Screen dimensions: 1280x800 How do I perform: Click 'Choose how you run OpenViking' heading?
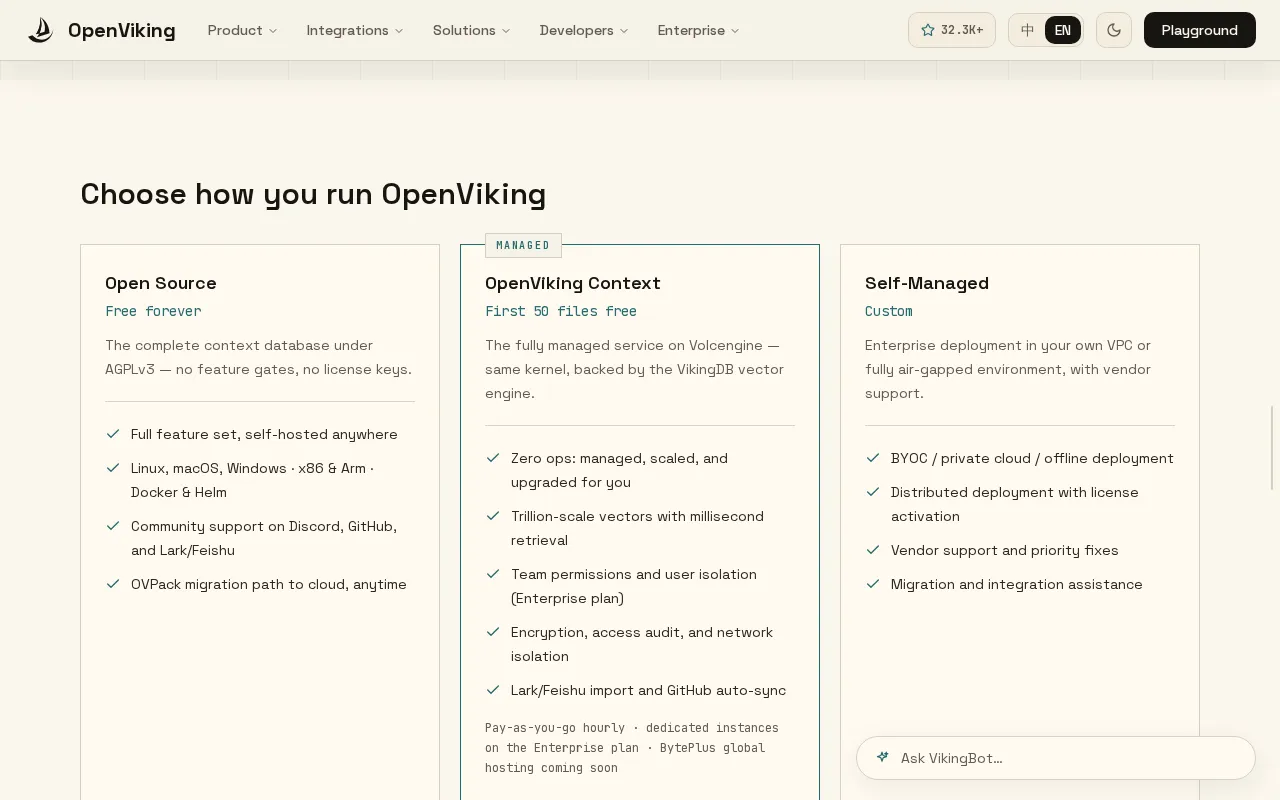click(x=313, y=194)
